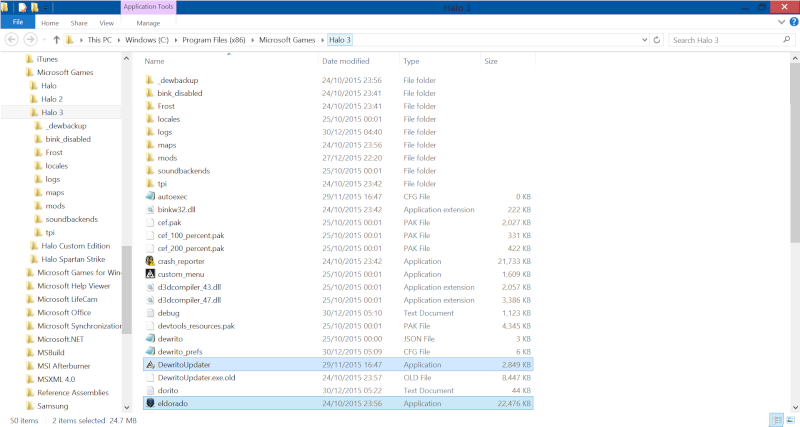Open recent locations dropdown arrow

44,40
